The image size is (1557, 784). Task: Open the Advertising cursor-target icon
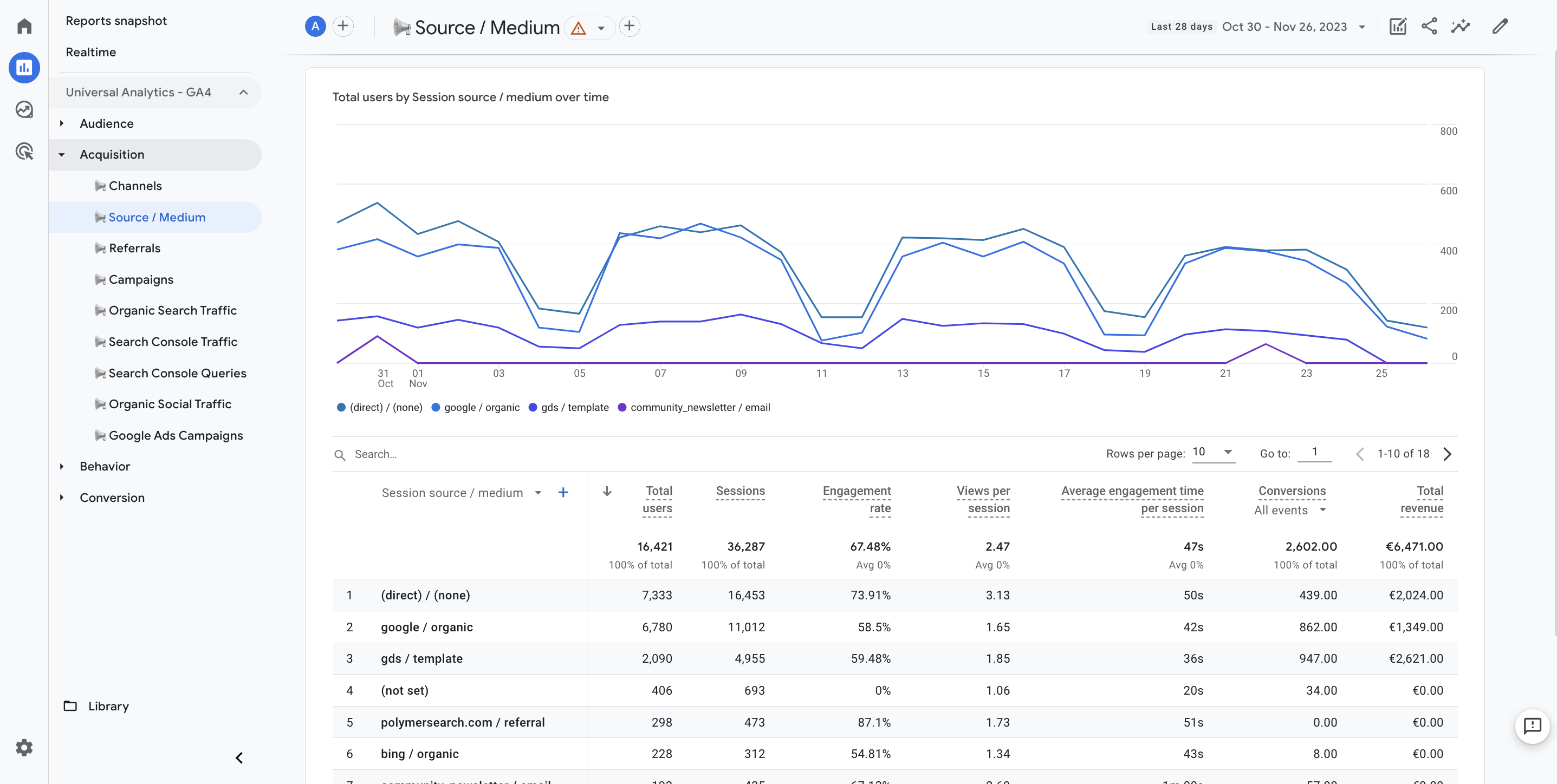pos(24,151)
